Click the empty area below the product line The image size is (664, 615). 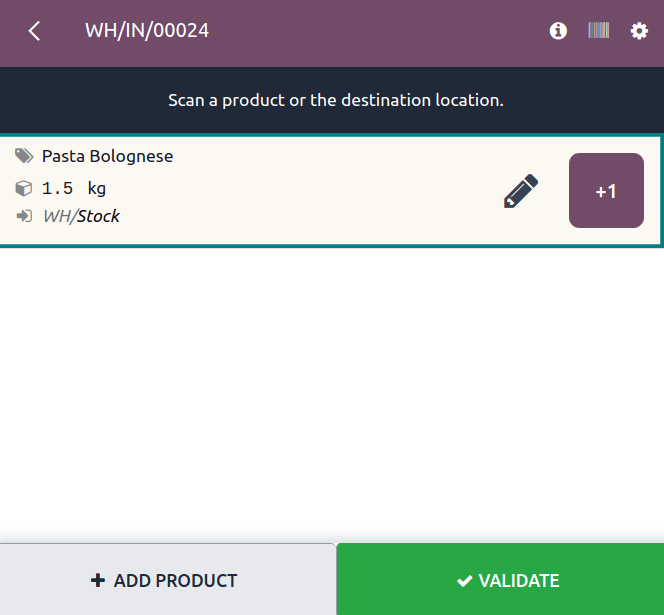[x=332, y=390]
